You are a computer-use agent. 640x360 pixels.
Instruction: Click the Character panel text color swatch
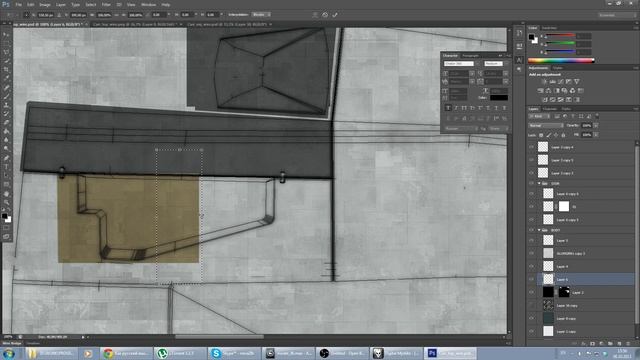click(x=499, y=98)
